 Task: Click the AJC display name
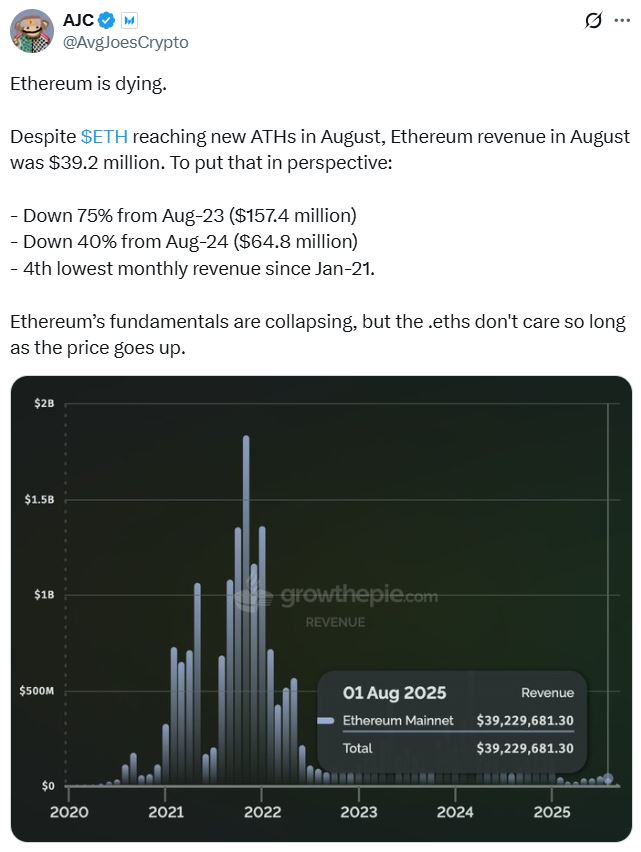(x=78, y=21)
